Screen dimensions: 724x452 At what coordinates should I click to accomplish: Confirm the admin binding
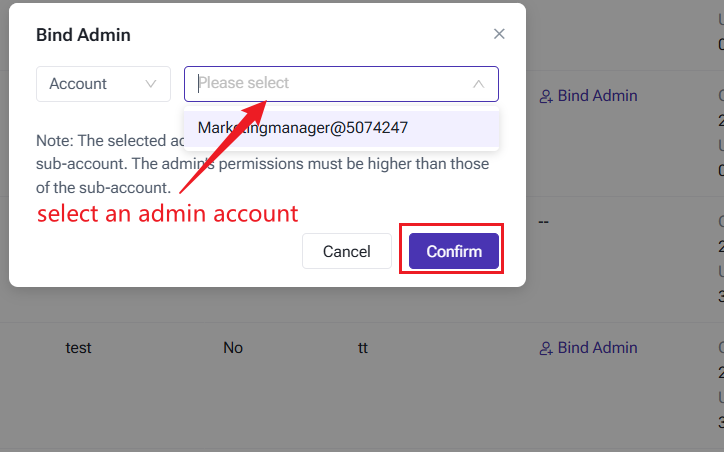pos(454,252)
